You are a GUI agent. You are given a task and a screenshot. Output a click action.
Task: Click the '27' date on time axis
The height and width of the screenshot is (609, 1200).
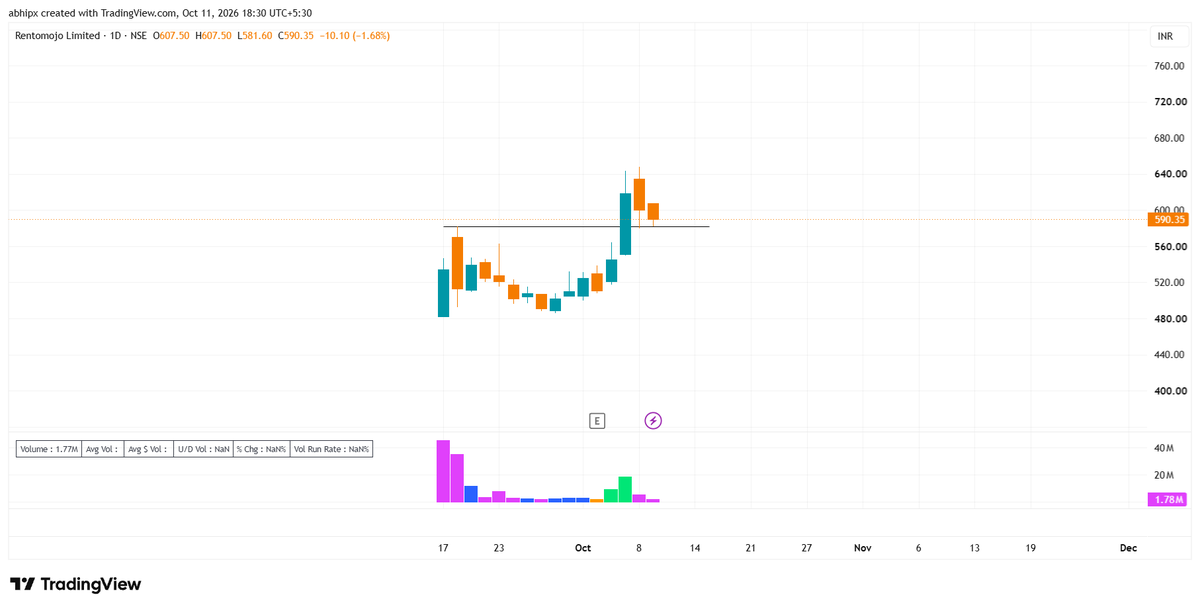pyautogui.click(x=807, y=548)
